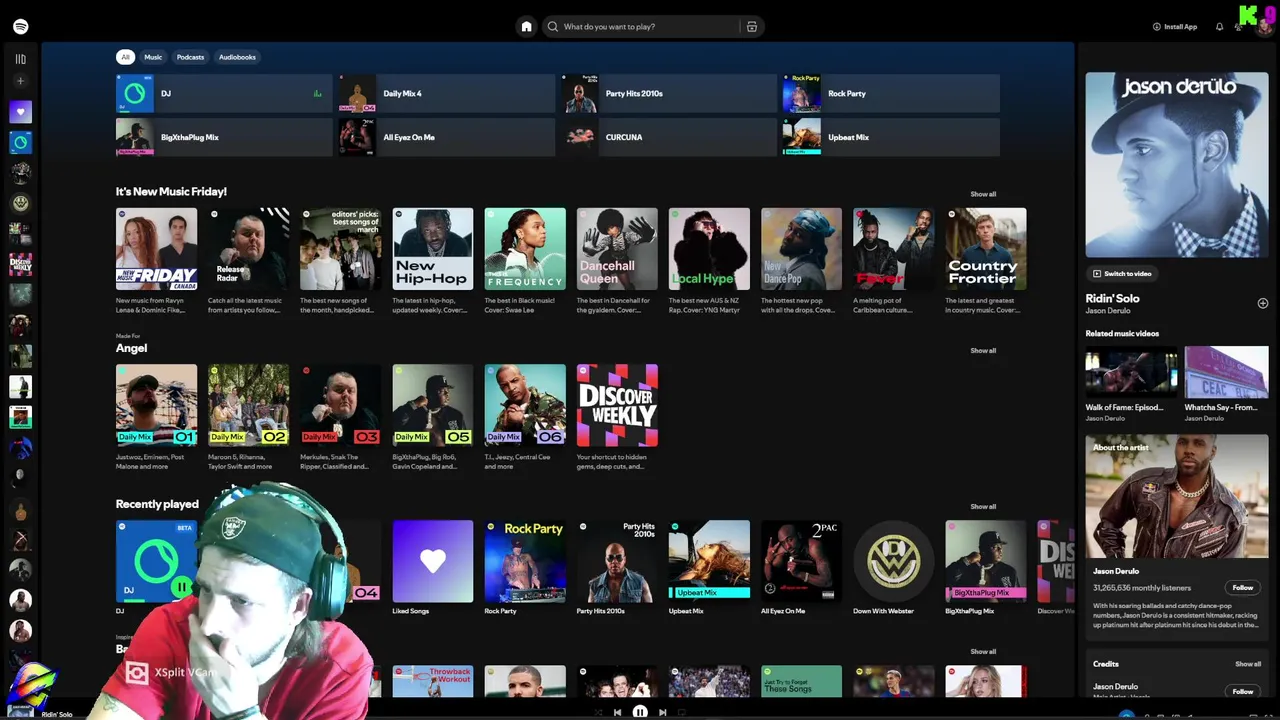Image resolution: width=1280 pixels, height=720 pixels.
Task: Open Frequency playlist card
Action: pyautogui.click(x=525, y=249)
